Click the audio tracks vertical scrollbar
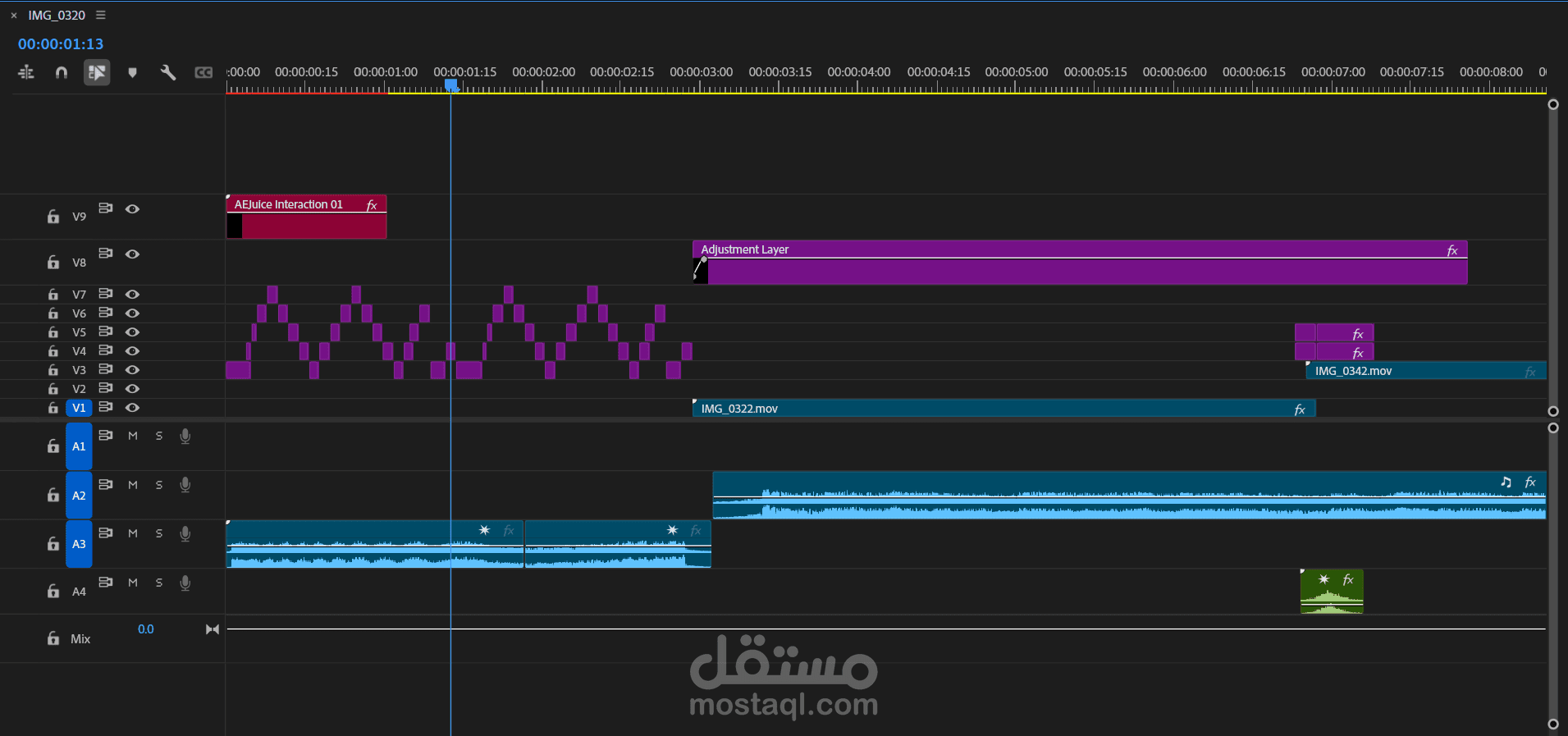1568x736 pixels. [1552, 576]
